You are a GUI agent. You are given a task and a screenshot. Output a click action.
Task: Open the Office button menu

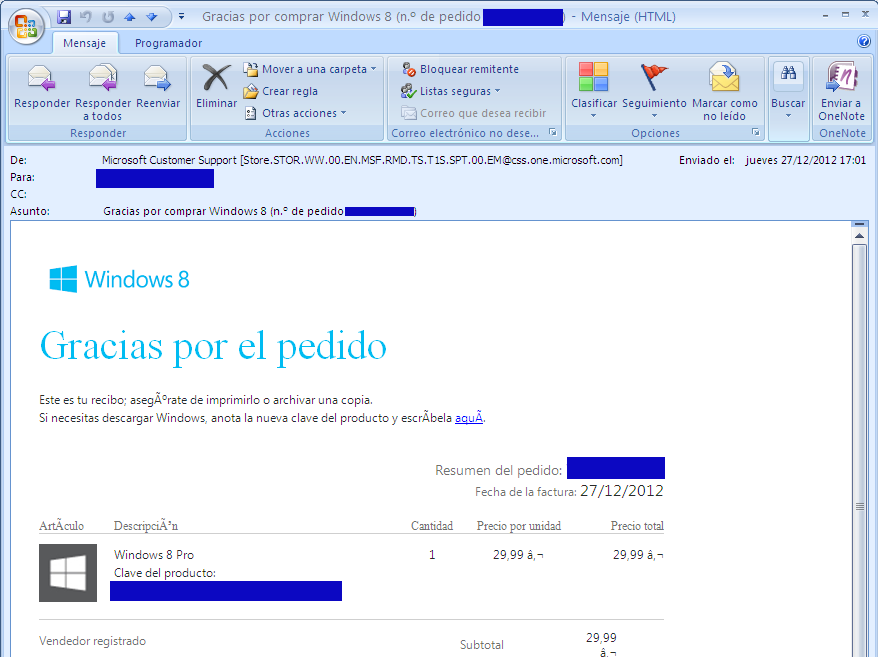pos(26,26)
